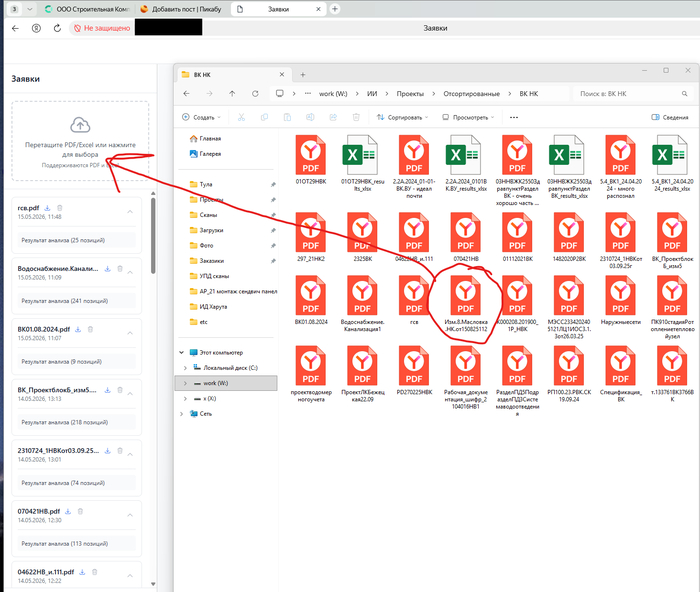
Task: Click the cloud upload icon in drop zone
Action: tap(80, 125)
